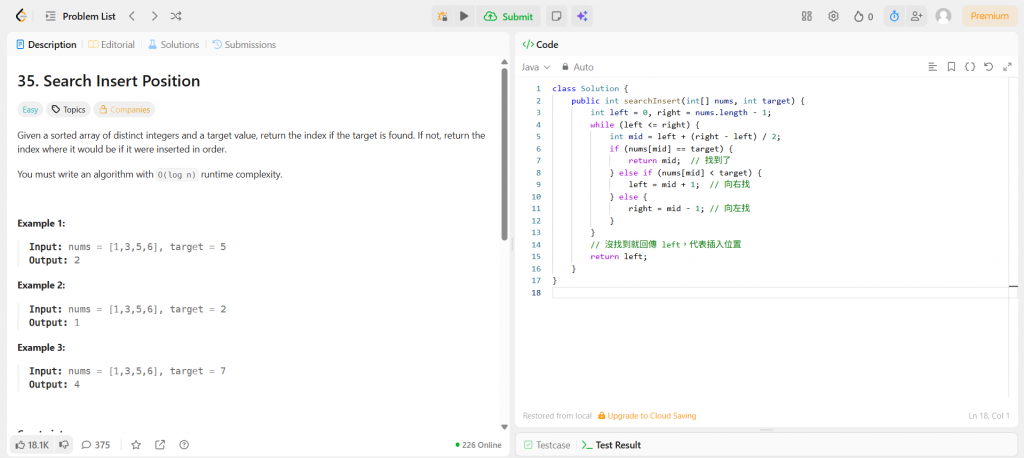
Task: Go to the next problem arrow
Action: [154, 16]
